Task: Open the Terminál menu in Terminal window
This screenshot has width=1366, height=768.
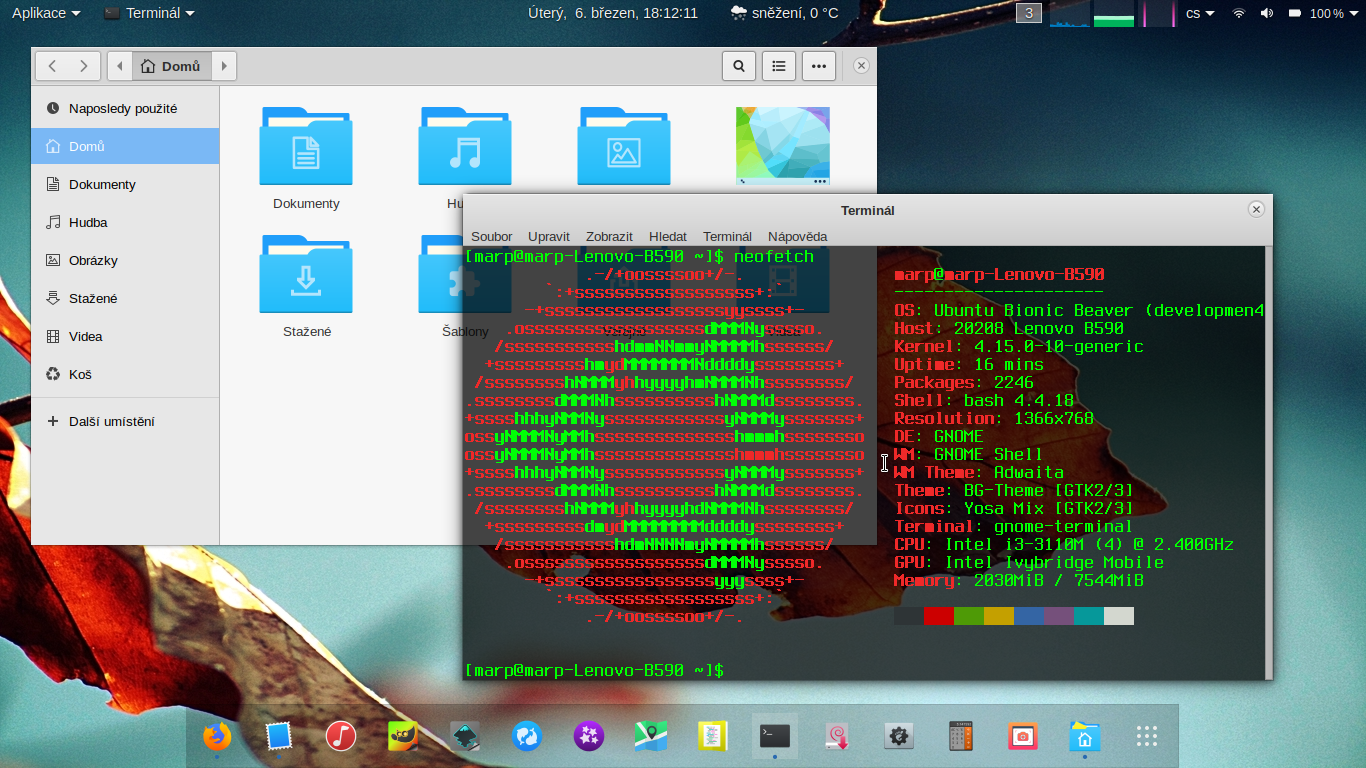Action: (x=727, y=236)
